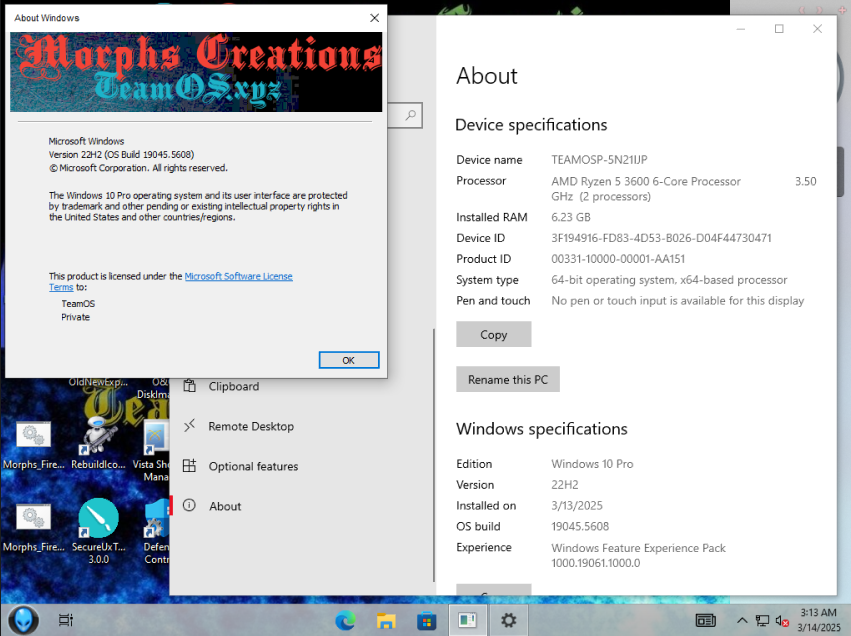The height and width of the screenshot is (636, 851).
Task: Close the About Windows dialog
Action: pyautogui.click(x=374, y=18)
